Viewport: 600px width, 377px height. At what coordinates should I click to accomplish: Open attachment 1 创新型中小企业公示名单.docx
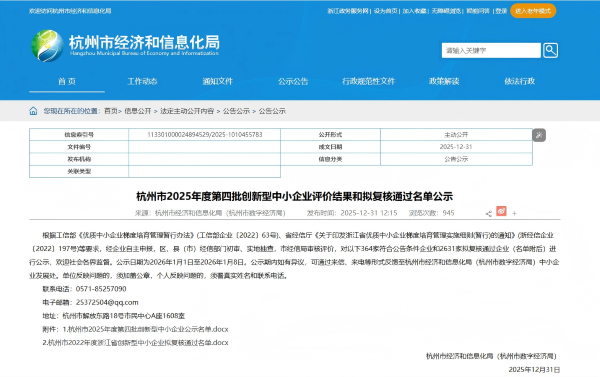pos(145,329)
